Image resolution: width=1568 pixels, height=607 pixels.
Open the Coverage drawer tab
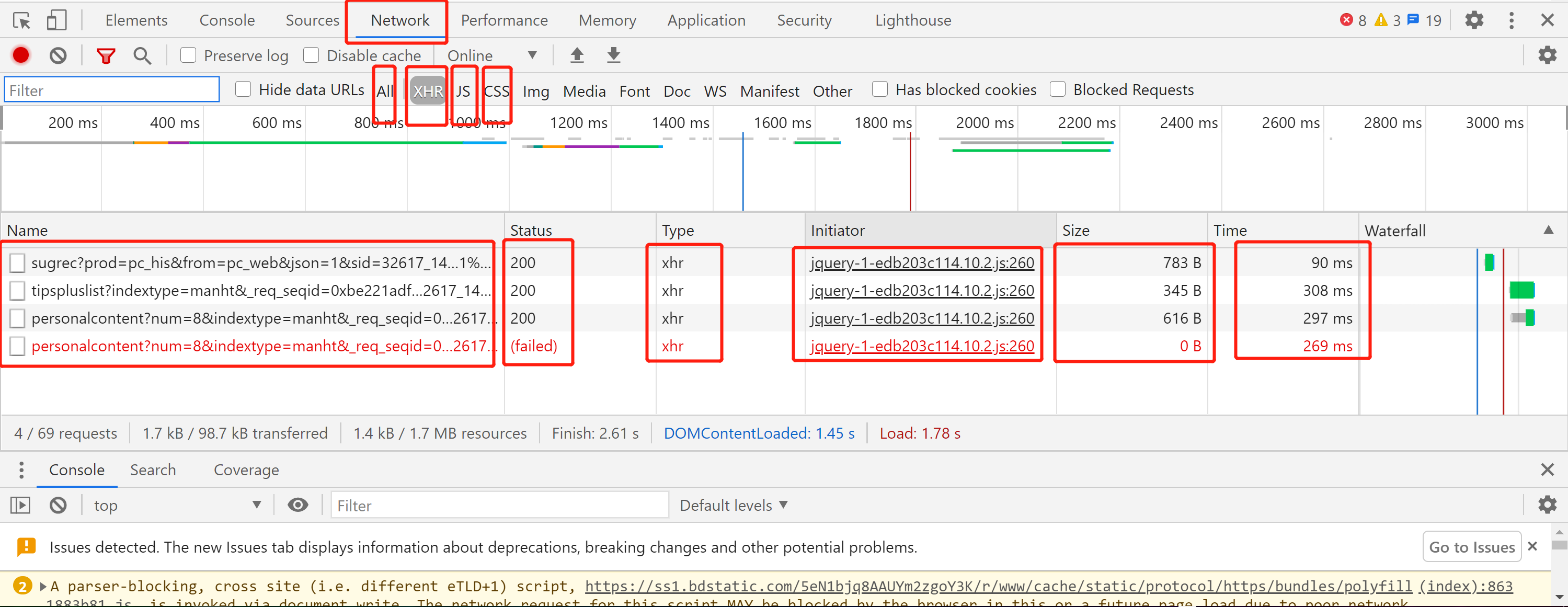click(246, 469)
